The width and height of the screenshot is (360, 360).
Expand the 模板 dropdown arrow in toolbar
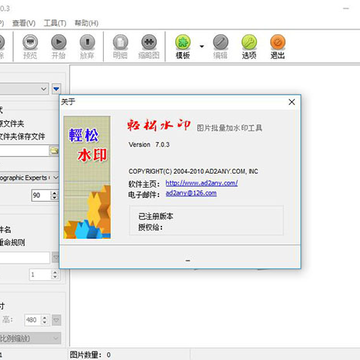coord(202,46)
